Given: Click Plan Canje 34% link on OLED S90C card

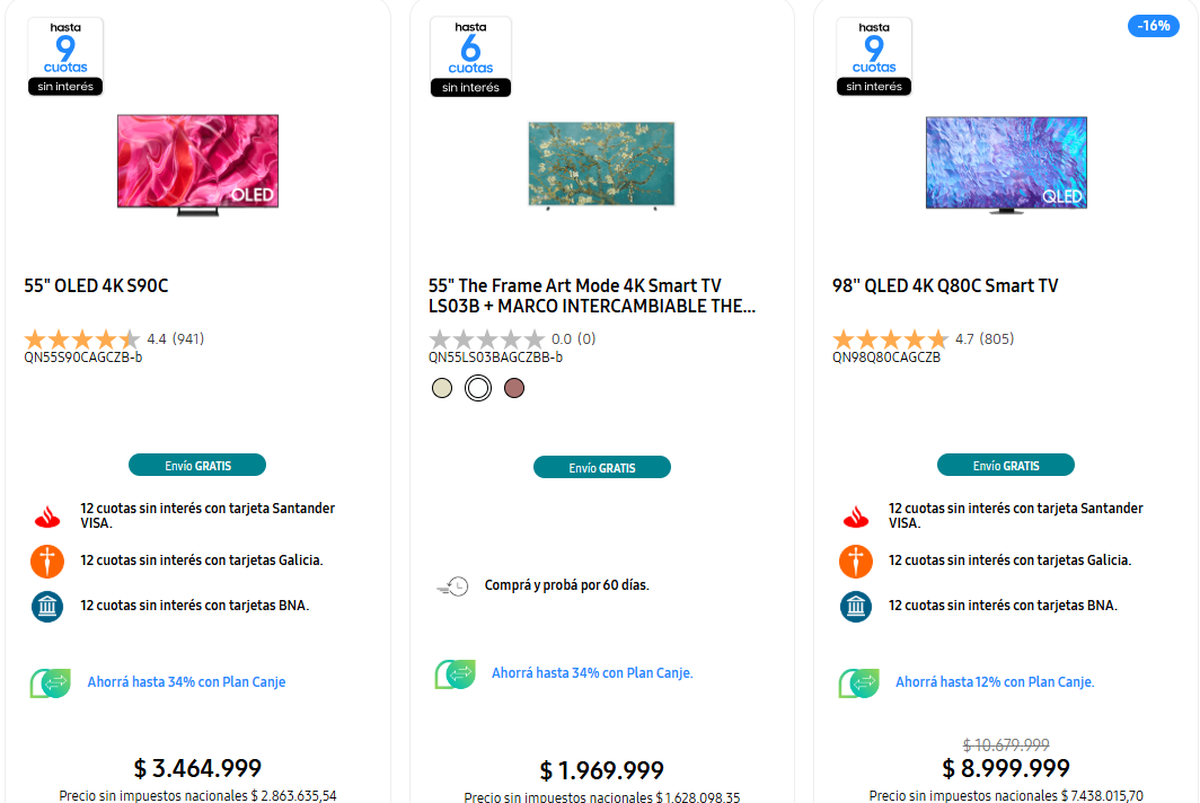Looking at the screenshot, I should click(x=186, y=682).
